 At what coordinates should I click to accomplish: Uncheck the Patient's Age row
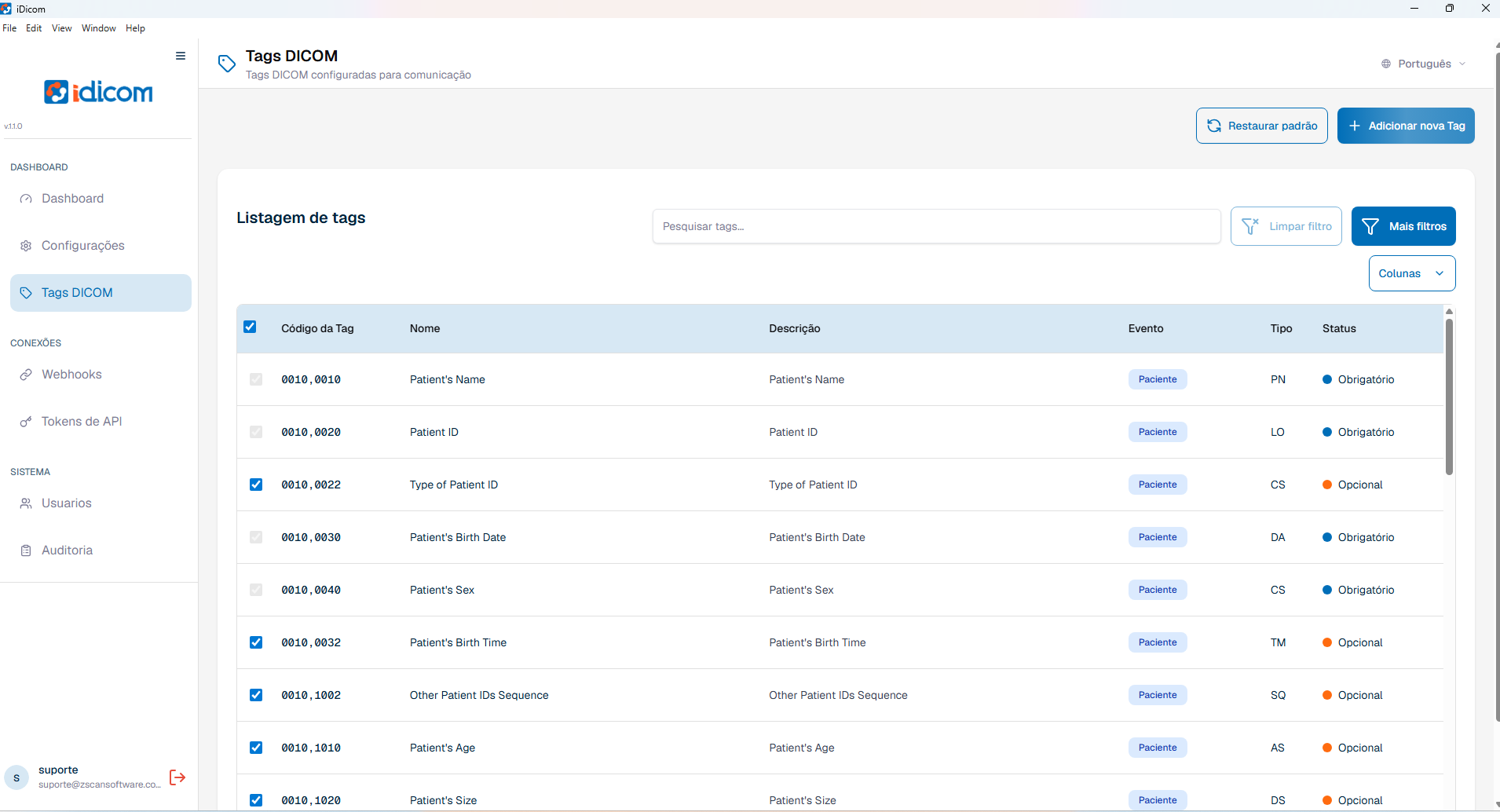pyautogui.click(x=256, y=748)
